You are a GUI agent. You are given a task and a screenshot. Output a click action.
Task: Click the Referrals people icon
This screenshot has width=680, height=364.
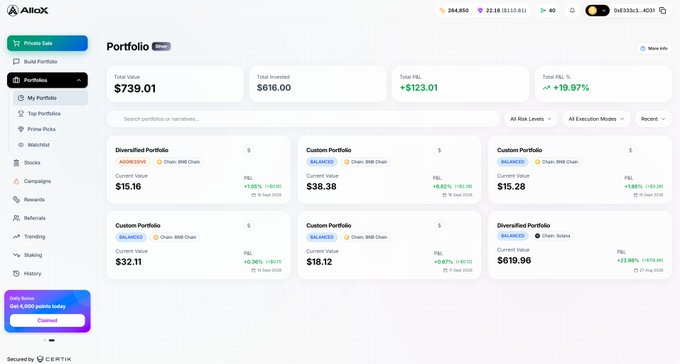tap(16, 218)
